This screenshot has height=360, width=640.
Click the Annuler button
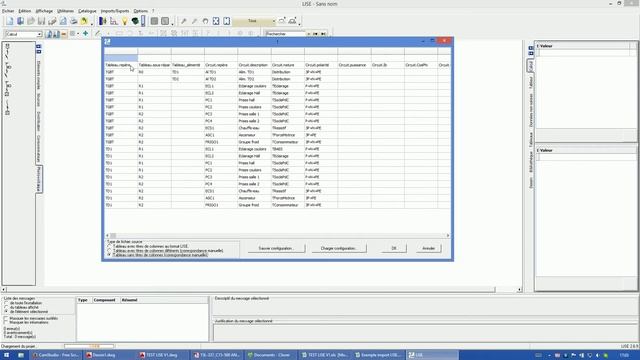coord(429,248)
